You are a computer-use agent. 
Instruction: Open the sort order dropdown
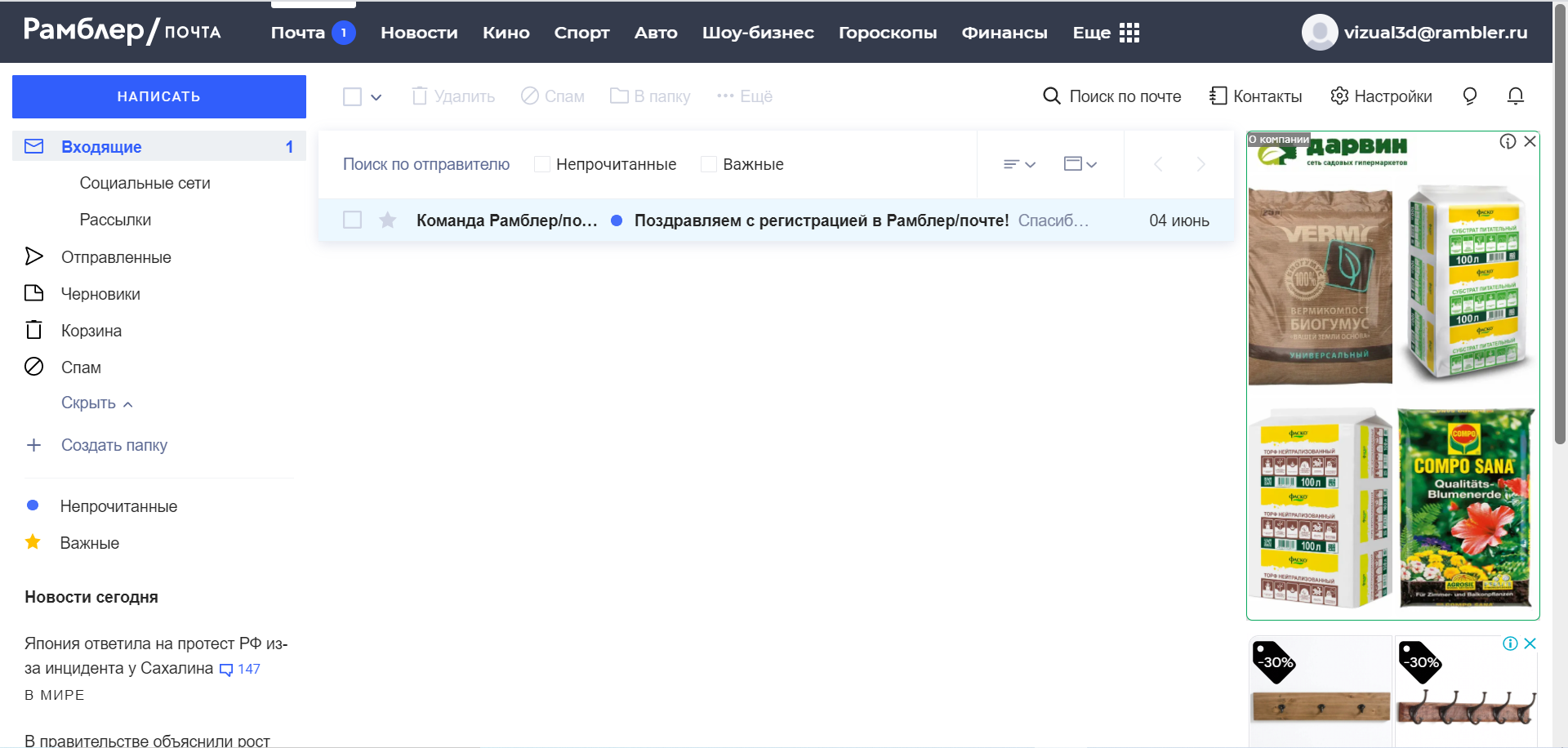1019,164
